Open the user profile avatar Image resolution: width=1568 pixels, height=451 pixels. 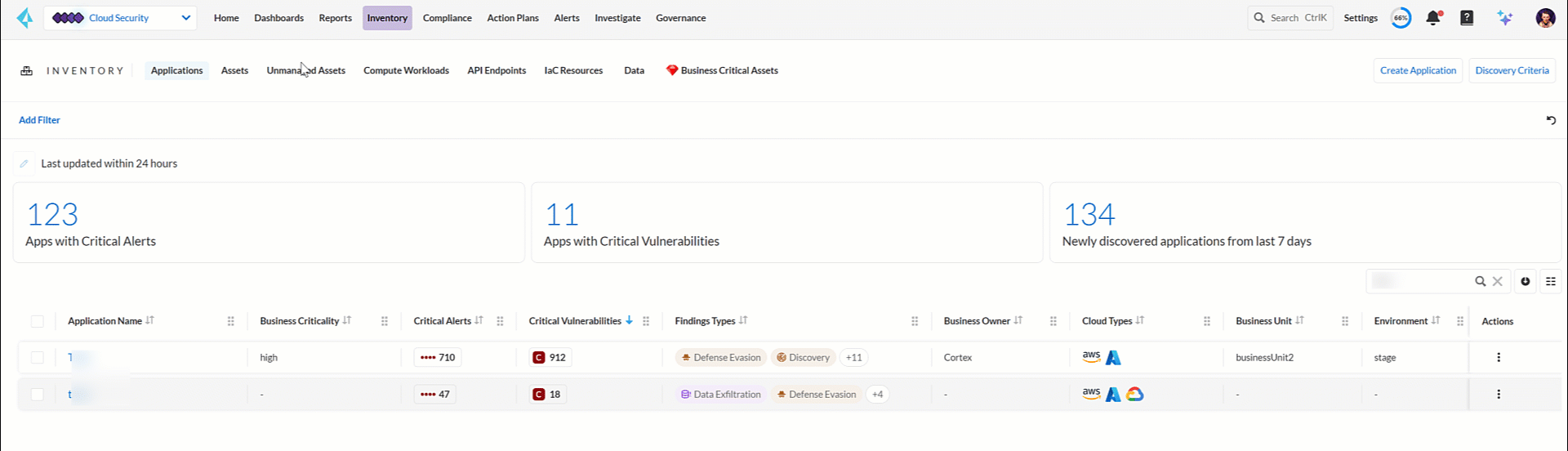(x=1545, y=18)
